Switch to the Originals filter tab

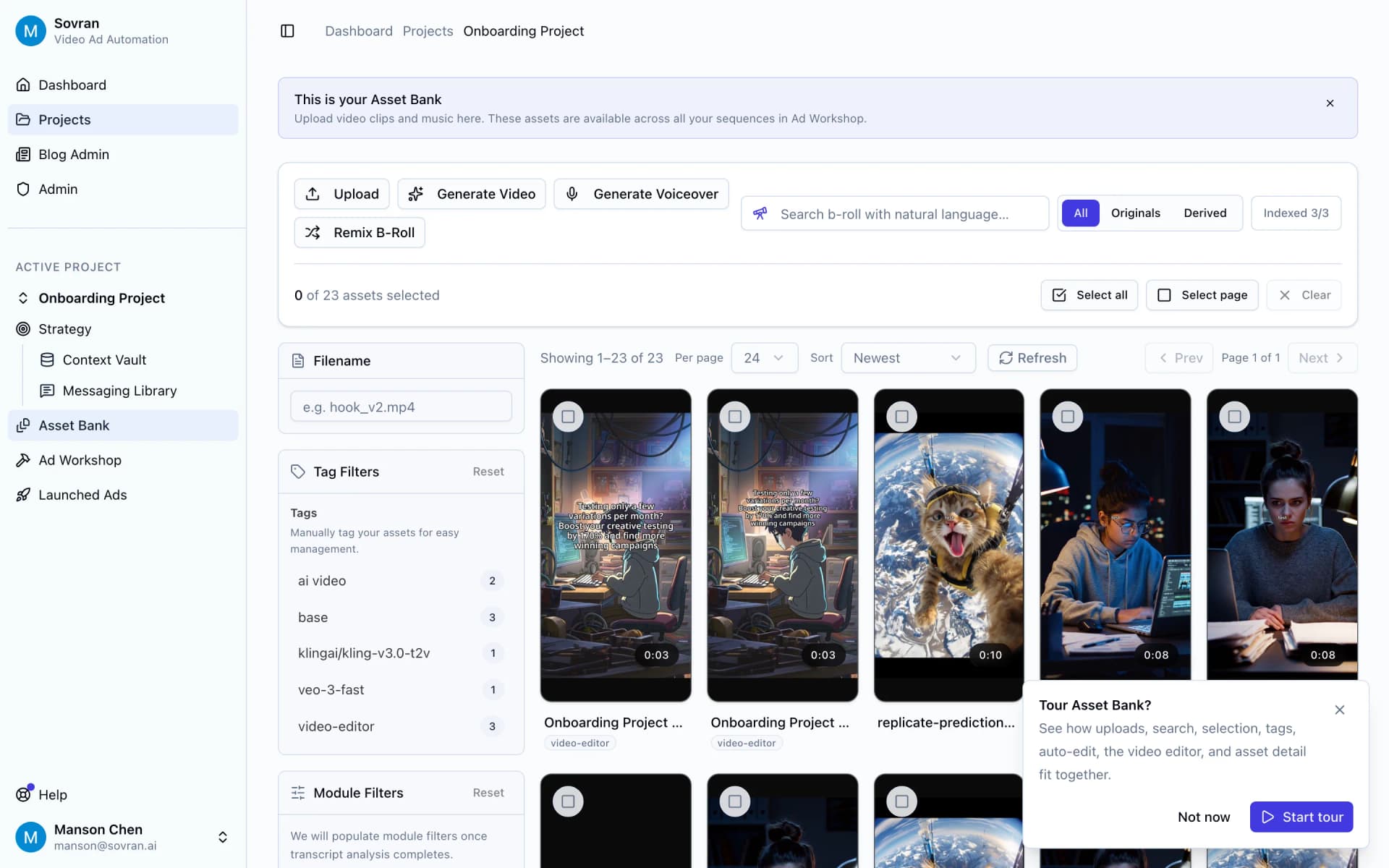point(1135,213)
